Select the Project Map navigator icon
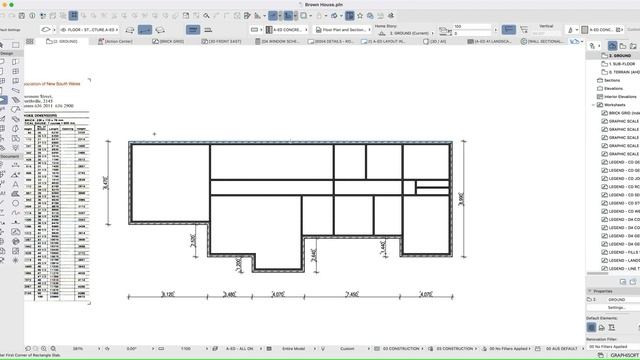Image resolution: width=640 pixels, height=360 pixels. pos(612,46)
